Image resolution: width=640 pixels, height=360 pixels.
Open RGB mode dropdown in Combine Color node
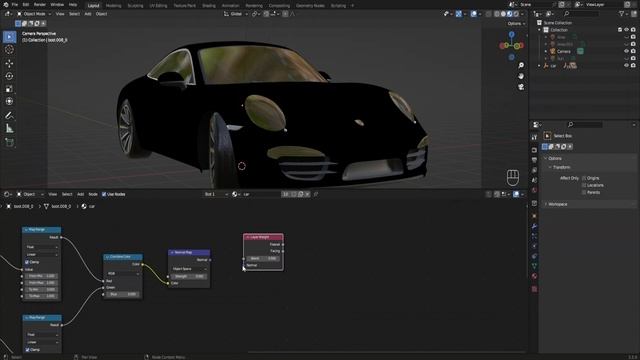click(x=123, y=273)
